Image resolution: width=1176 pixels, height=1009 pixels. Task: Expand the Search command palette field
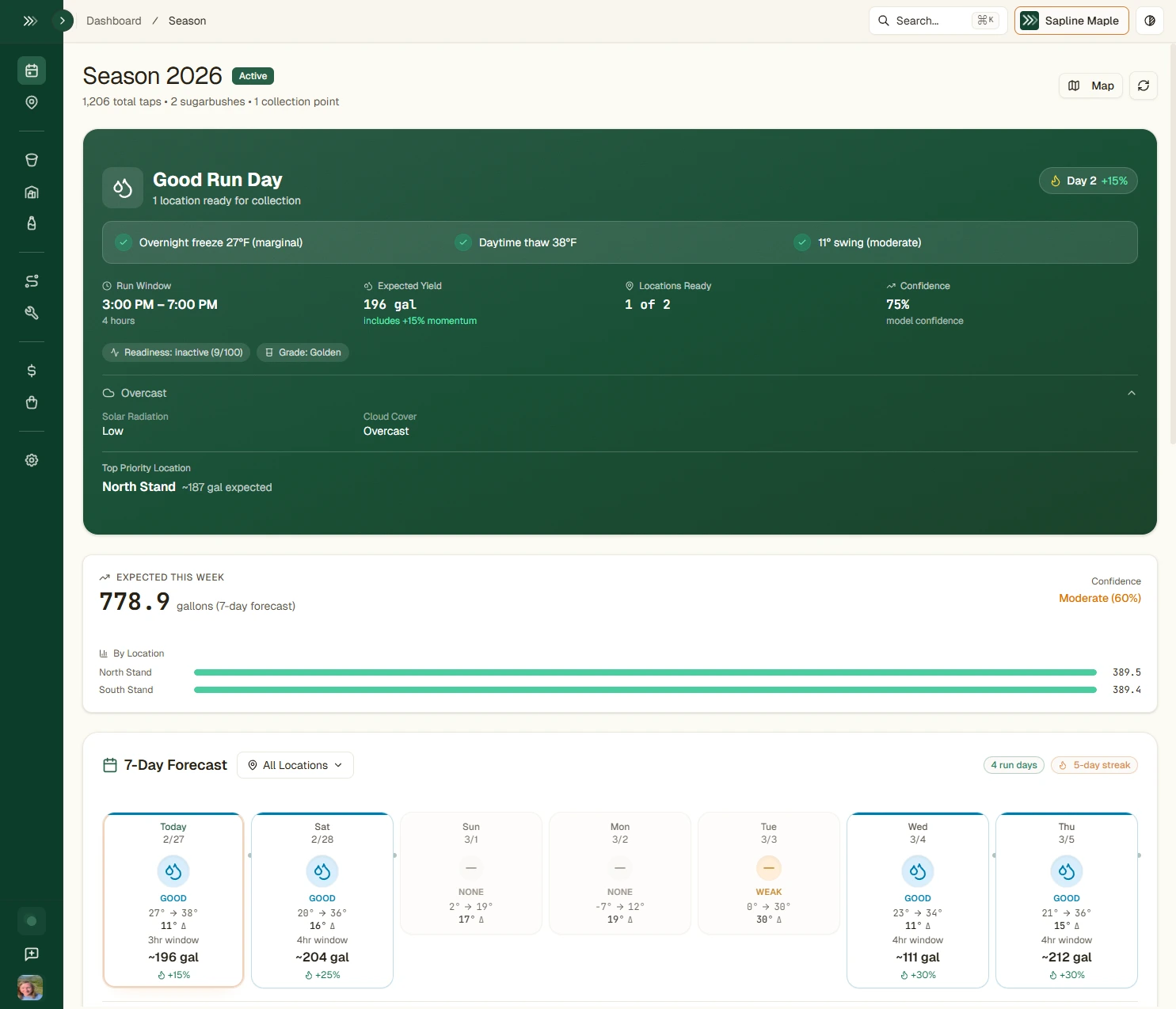[x=936, y=21]
